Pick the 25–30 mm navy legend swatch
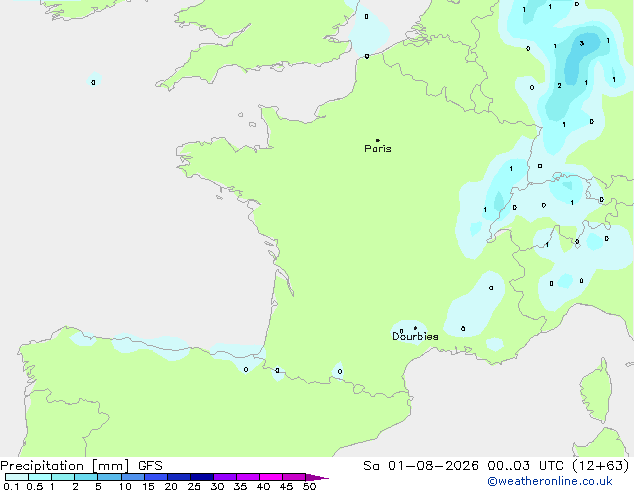Screen dimensions: 634x490 pos(202,477)
